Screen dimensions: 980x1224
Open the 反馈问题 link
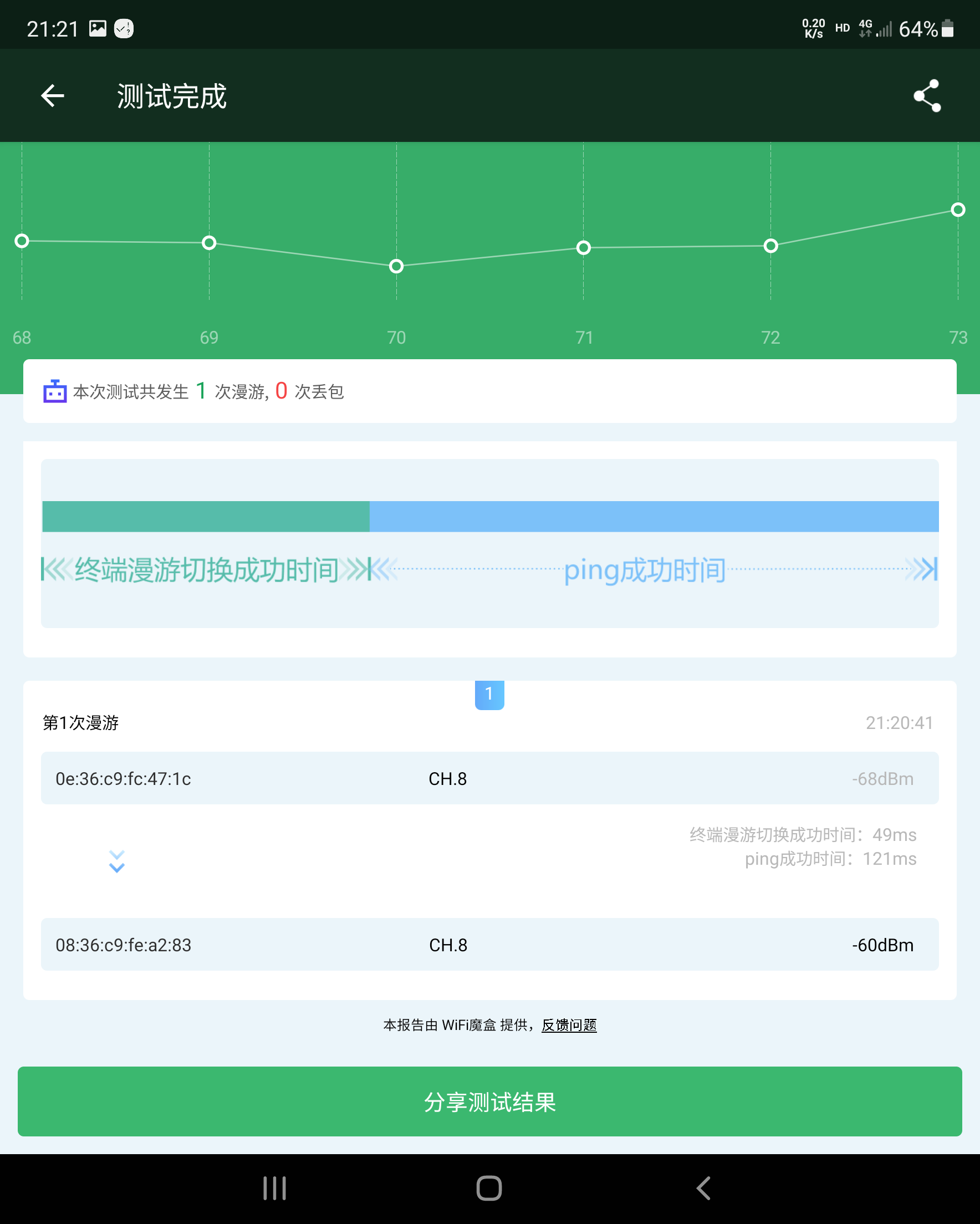tap(569, 1025)
